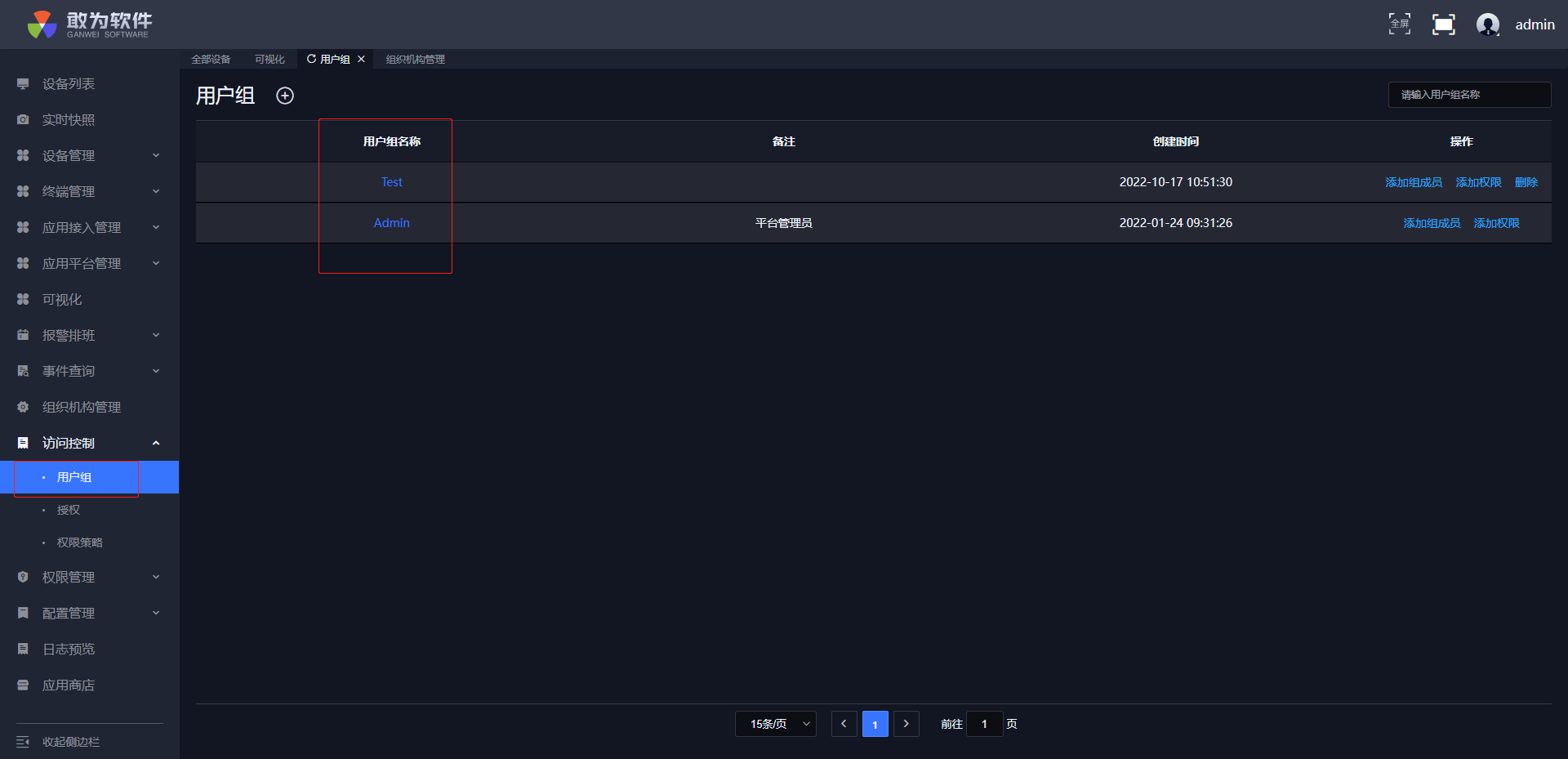
Task: Expand the 权限管理 menu chevron
Action: [x=156, y=578]
